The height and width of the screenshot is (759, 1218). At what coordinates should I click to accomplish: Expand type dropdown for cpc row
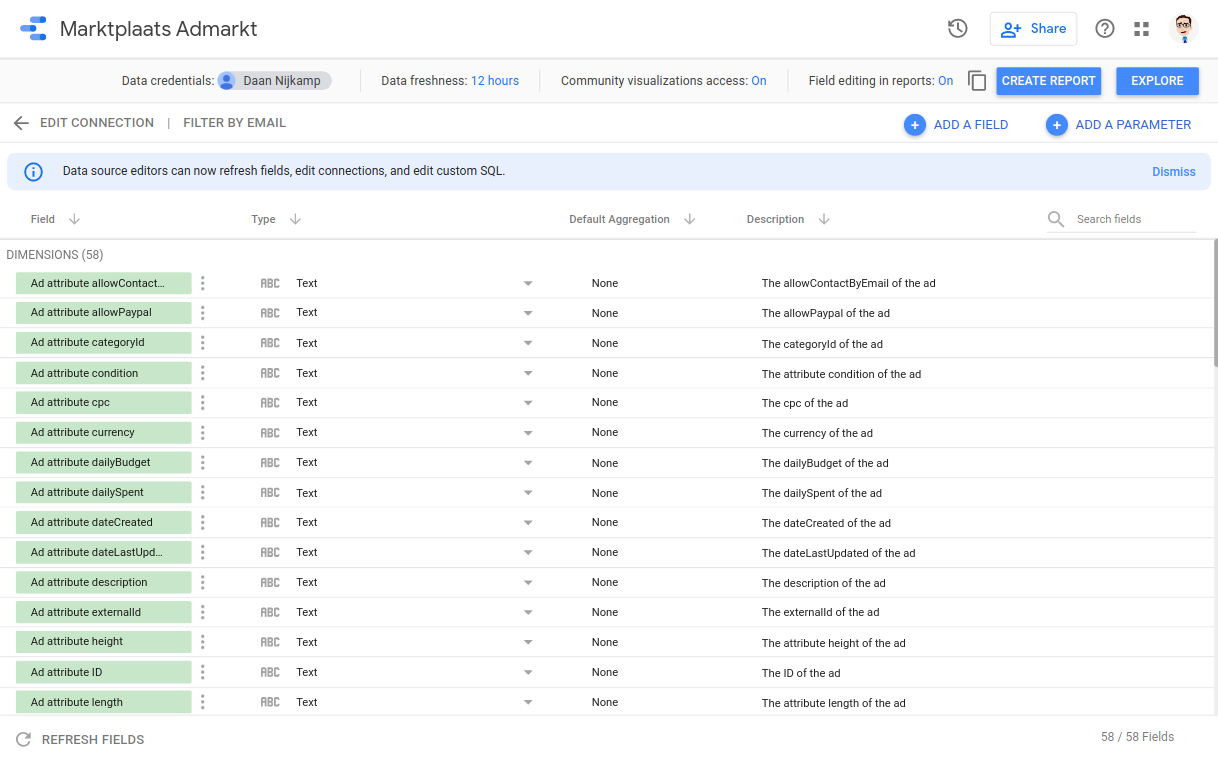528,403
